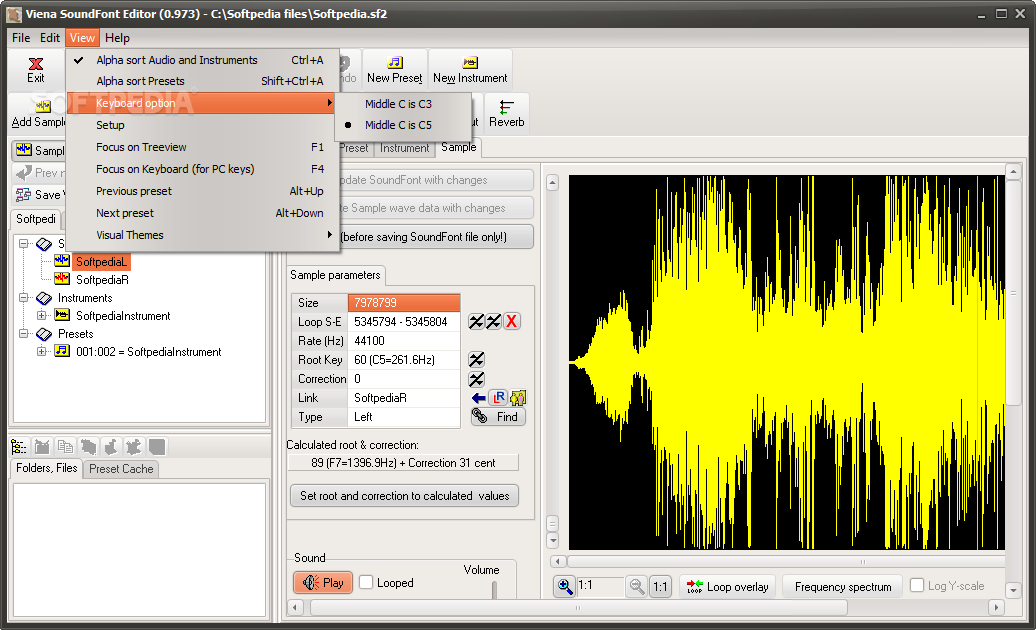Viewport: 1036px width, 630px height.
Task: Click the Instruments book icon in tree
Action: coord(44,298)
